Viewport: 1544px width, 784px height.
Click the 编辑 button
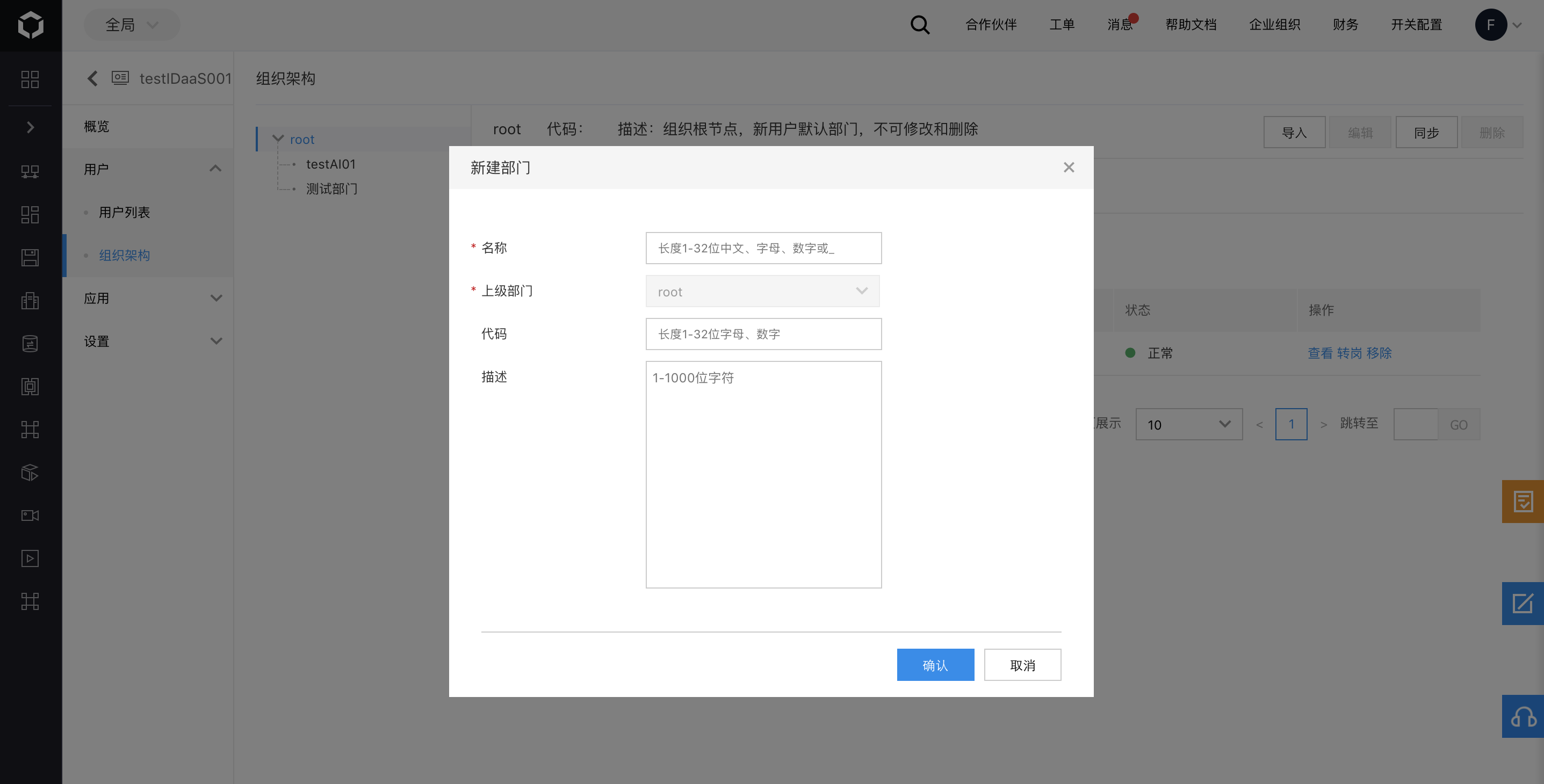1360,132
